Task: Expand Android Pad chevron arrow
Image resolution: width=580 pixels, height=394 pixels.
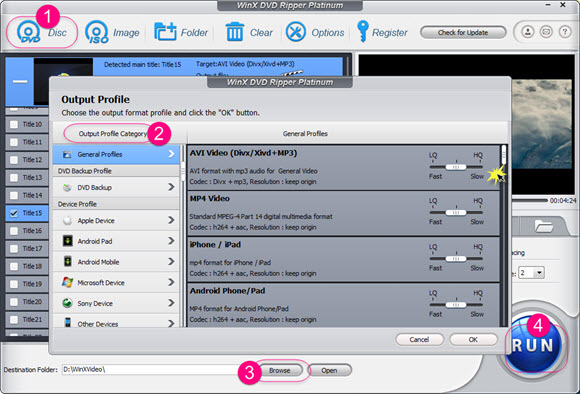Action: tap(171, 241)
